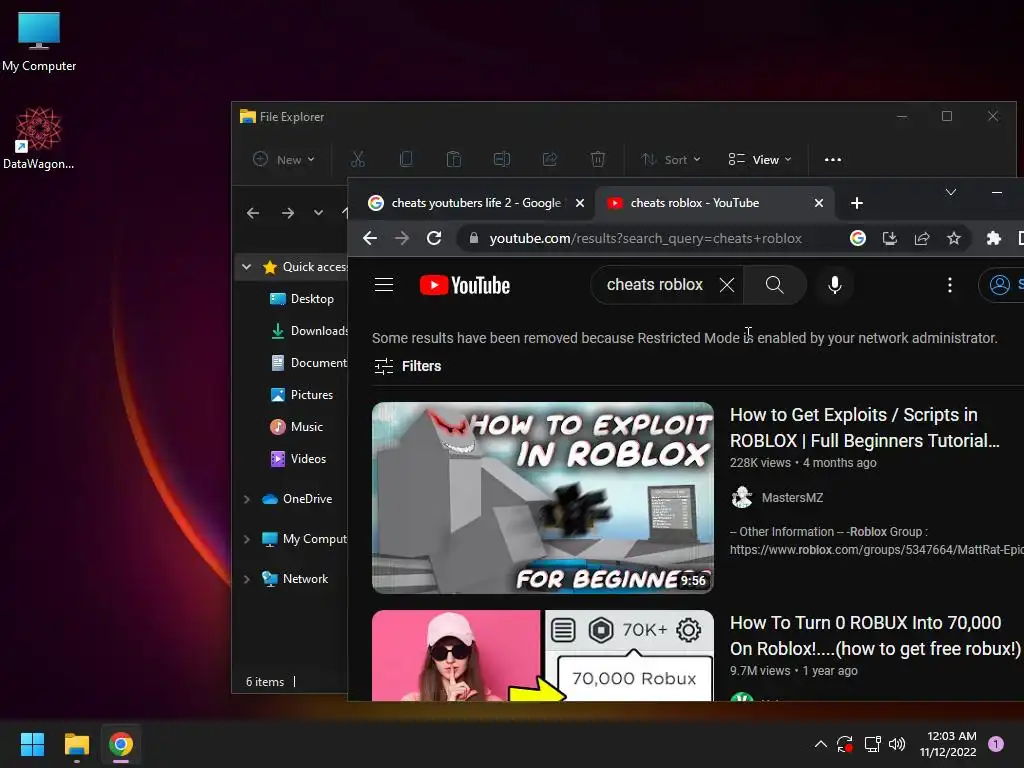Click the lock site info icon
Viewport: 1024px width, 768px height.
pyautogui.click(x=474, y=238)
